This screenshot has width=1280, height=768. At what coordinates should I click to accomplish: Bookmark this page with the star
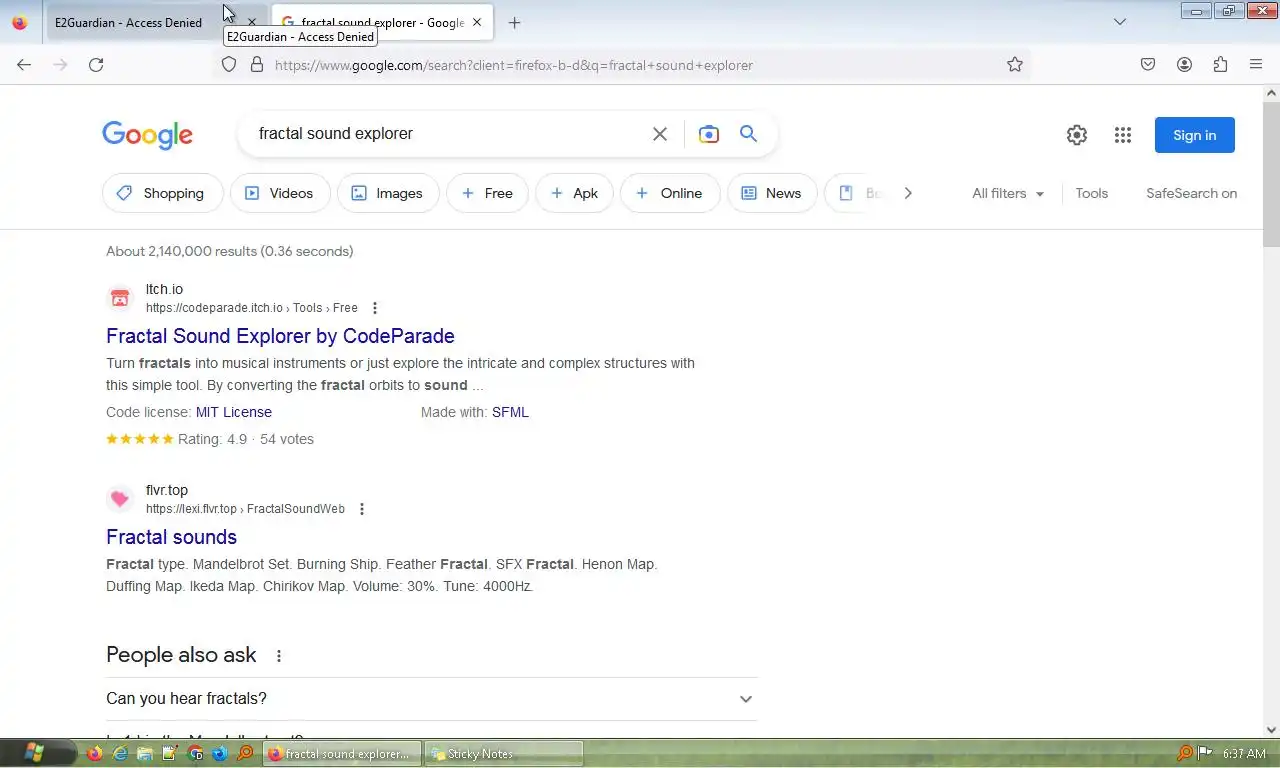tap(1015, 65)
